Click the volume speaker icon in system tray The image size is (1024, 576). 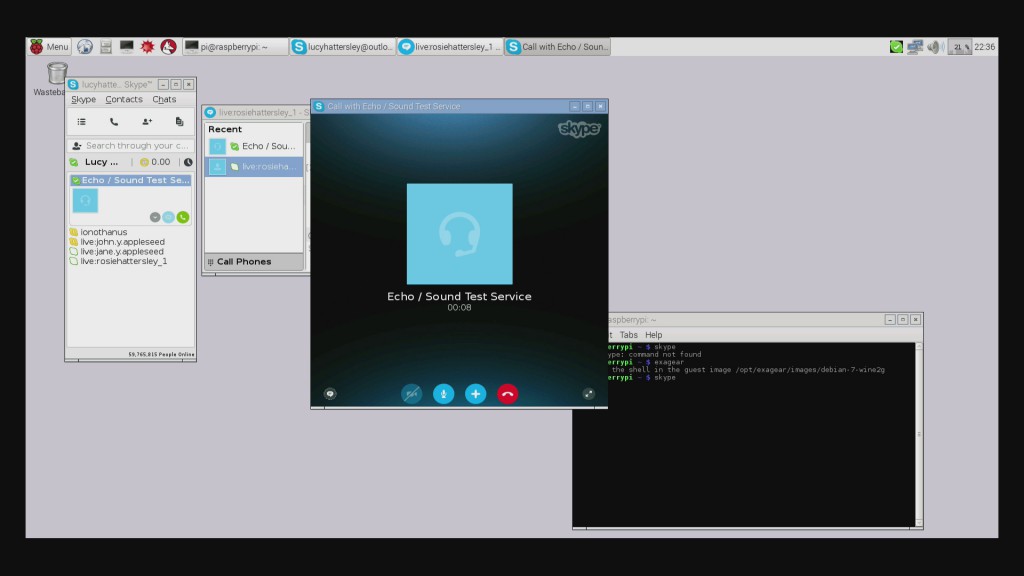[x=935, y=46]
